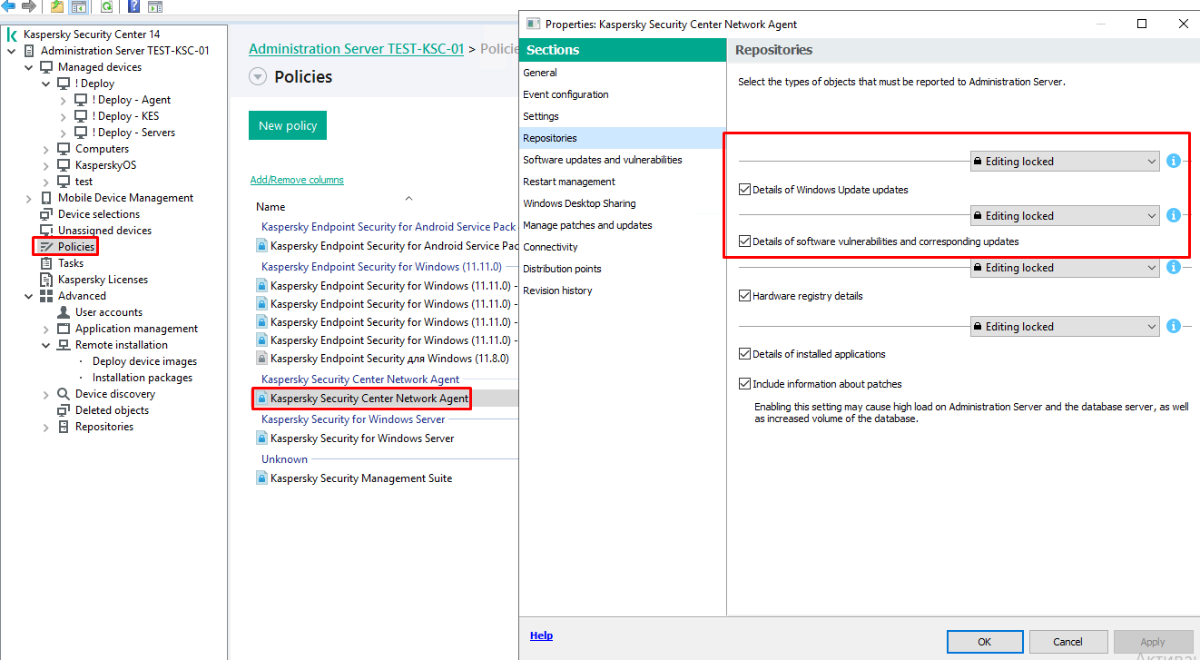Select Installation packages in the tree
Image resolution: width=1200 pixels, height=660 pixels.
click(142, 378)
